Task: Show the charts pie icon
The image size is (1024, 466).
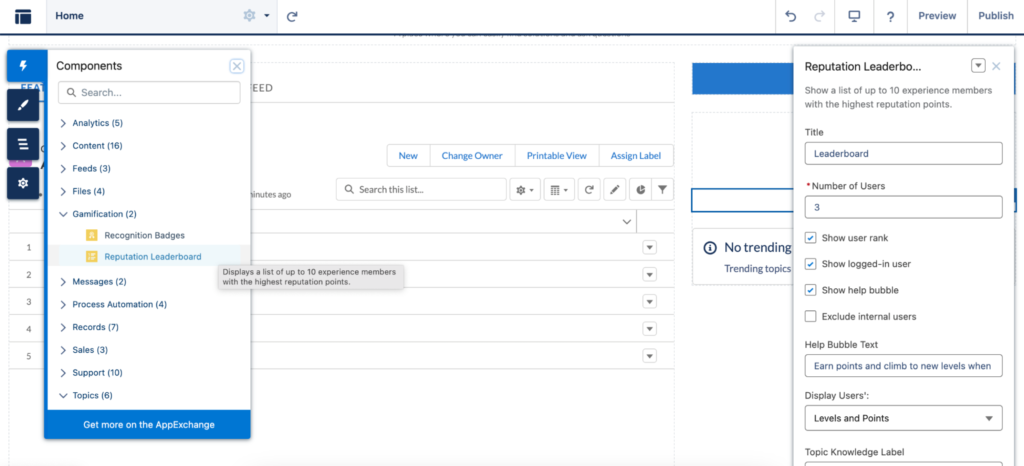Action: tap(640, 190)
